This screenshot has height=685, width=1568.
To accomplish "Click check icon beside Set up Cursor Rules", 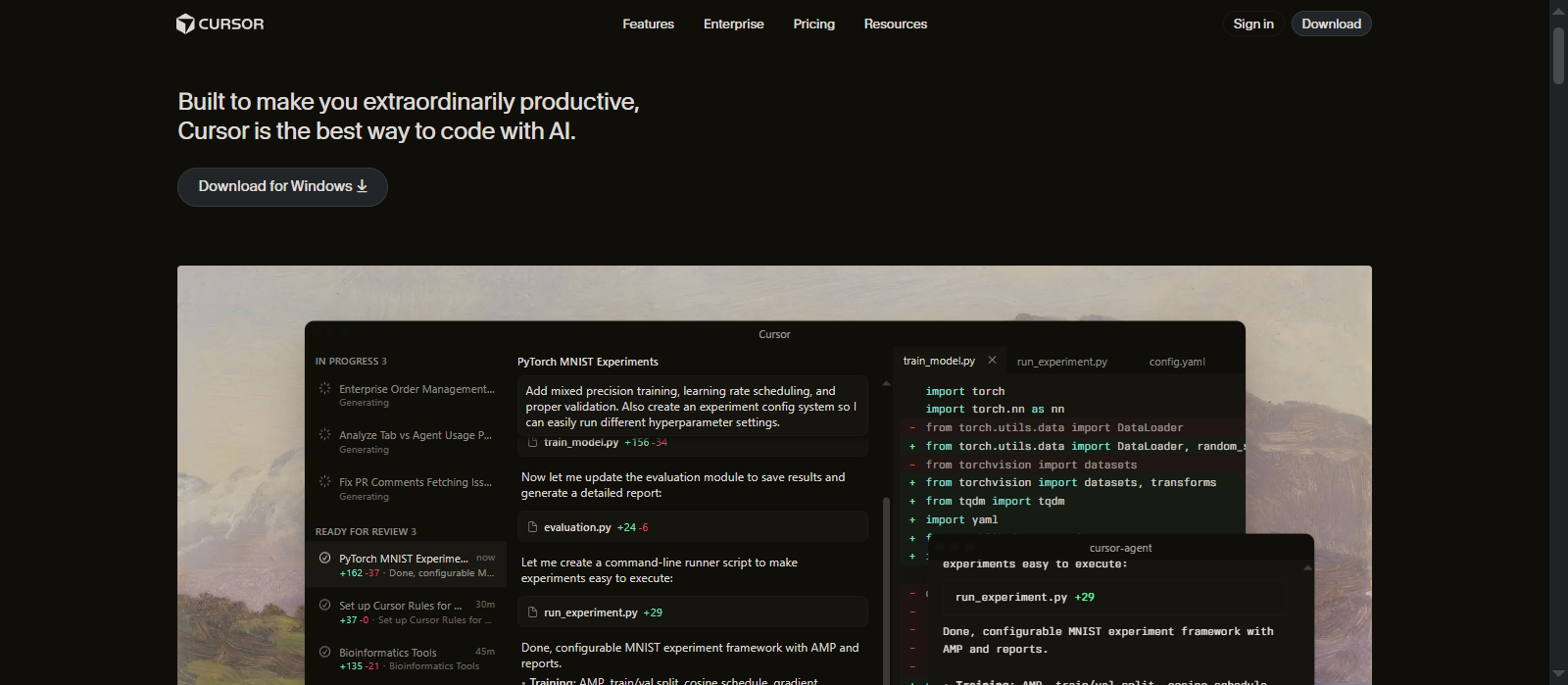I will [324, 605].
